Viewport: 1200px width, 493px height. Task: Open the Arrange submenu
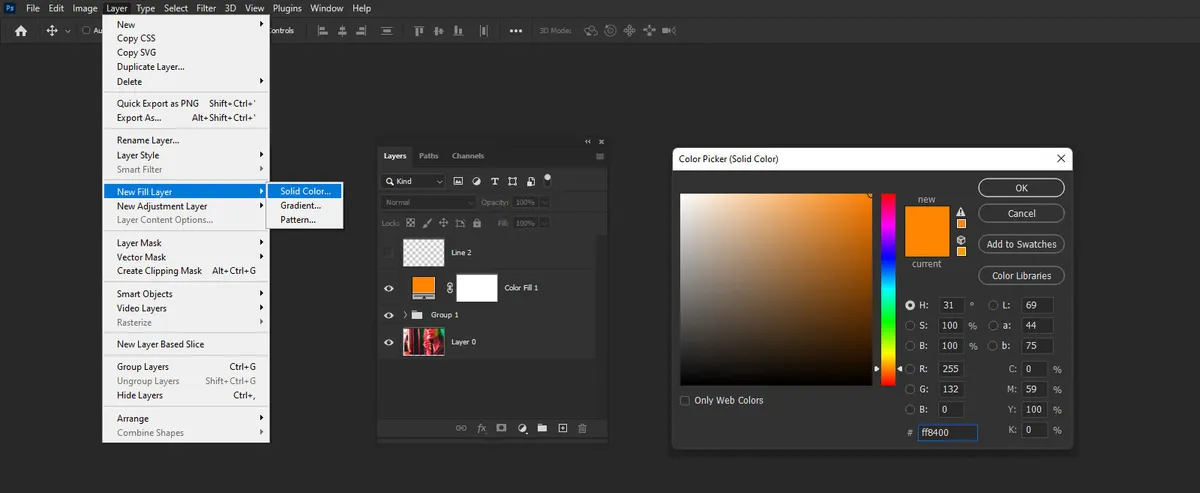[x=186, y=418]
